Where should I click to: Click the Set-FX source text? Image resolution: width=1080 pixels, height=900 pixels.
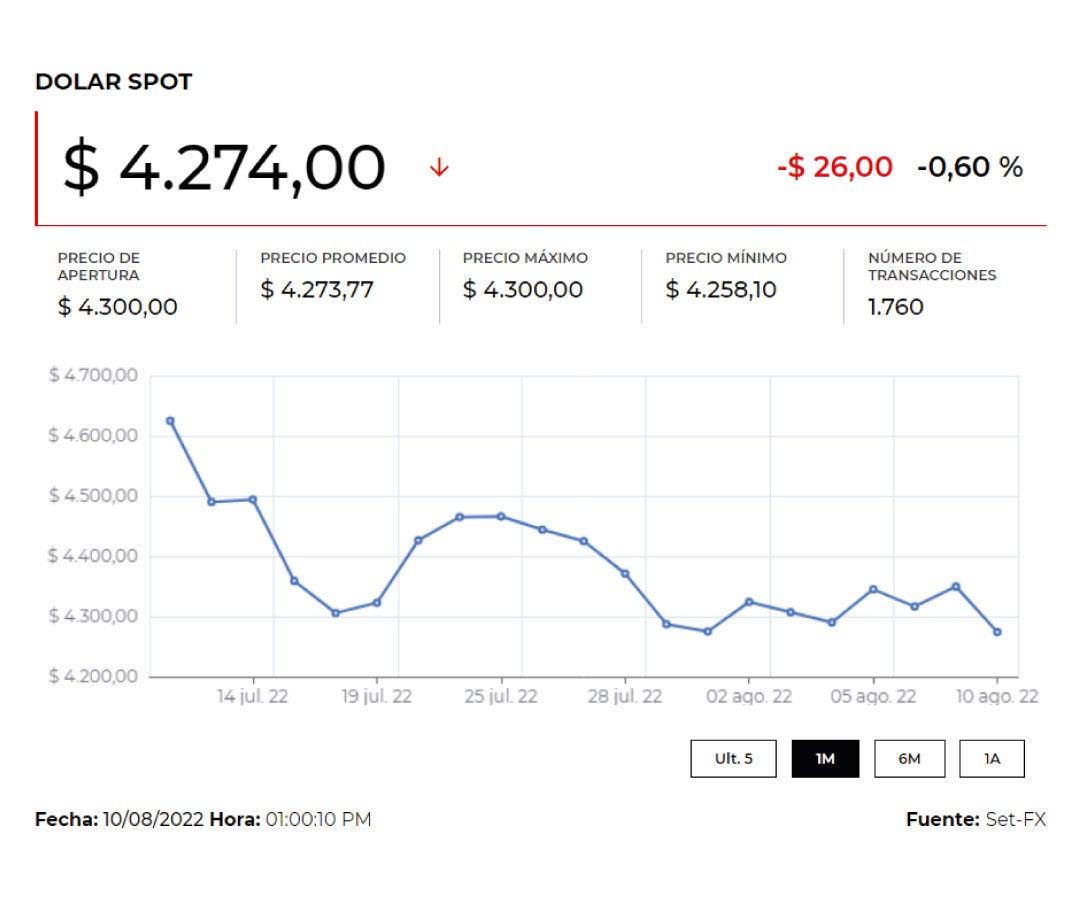1015,820
